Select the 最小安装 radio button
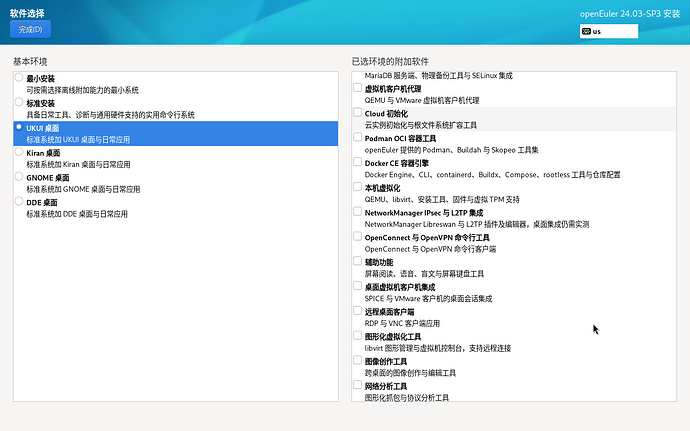 (19, 77)
